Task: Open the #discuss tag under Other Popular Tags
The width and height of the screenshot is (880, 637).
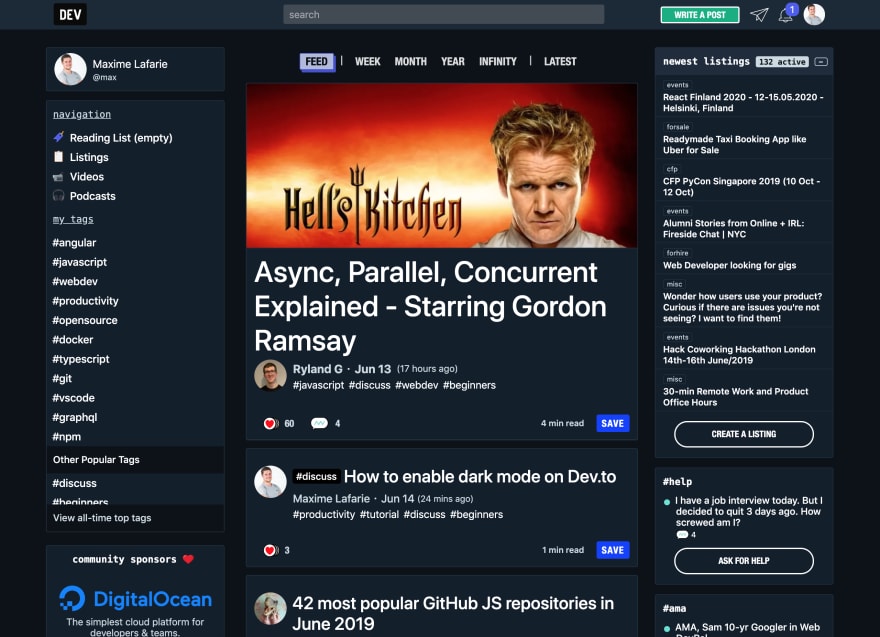Action: (74, 483)
